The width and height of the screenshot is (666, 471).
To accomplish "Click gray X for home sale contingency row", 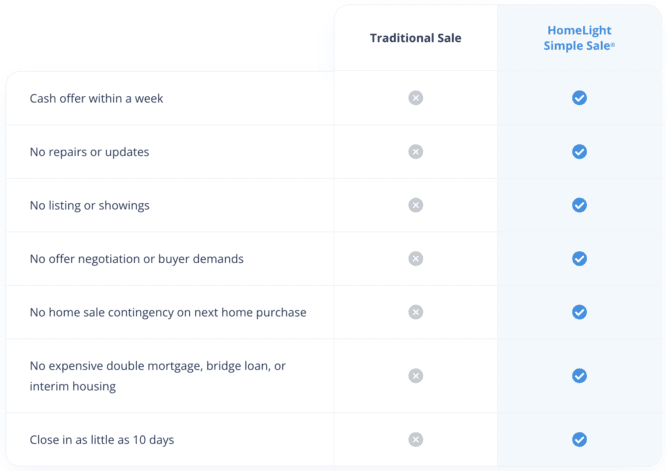I will [x=416, y=312].
